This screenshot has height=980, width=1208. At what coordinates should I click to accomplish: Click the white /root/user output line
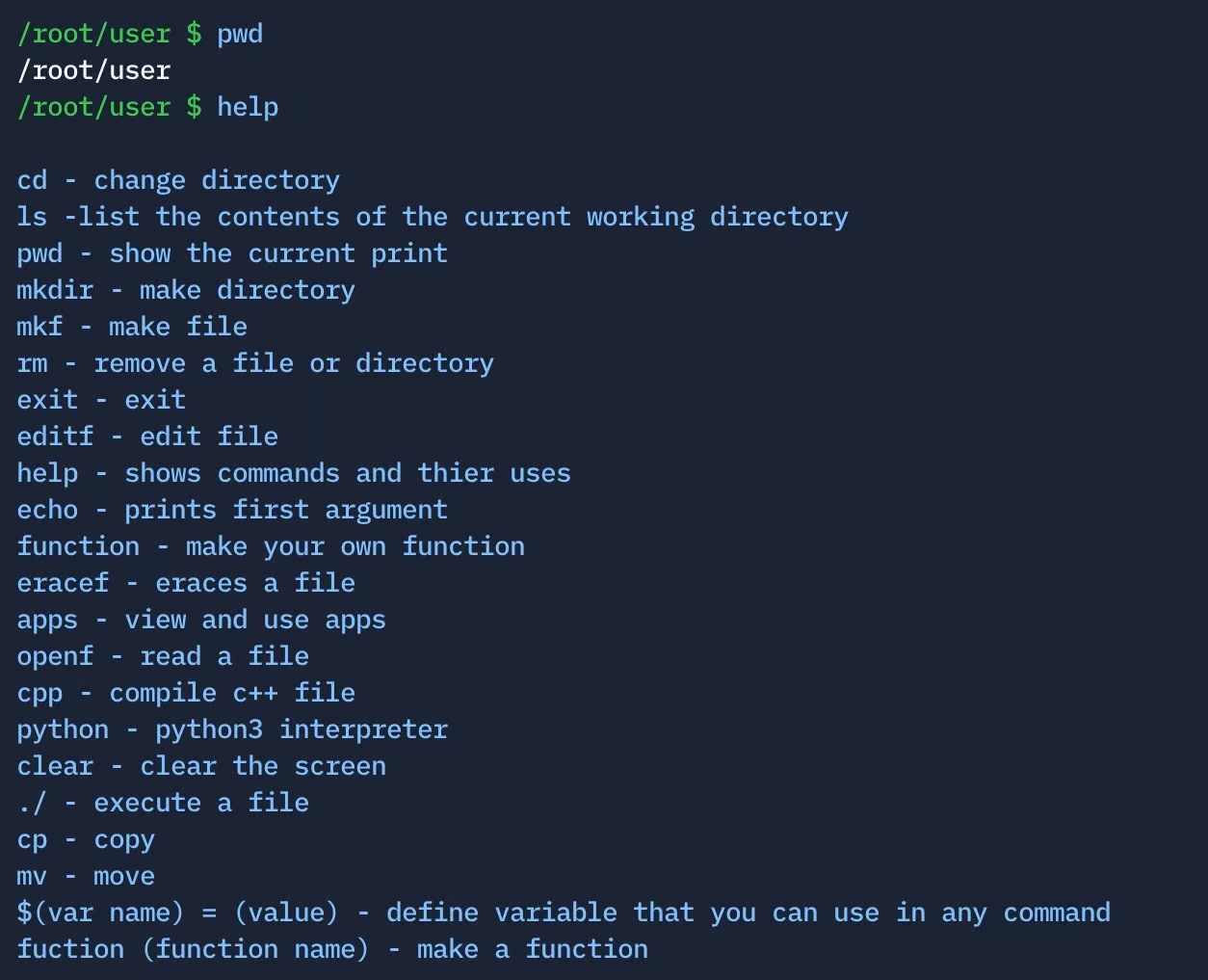point(93,70)
